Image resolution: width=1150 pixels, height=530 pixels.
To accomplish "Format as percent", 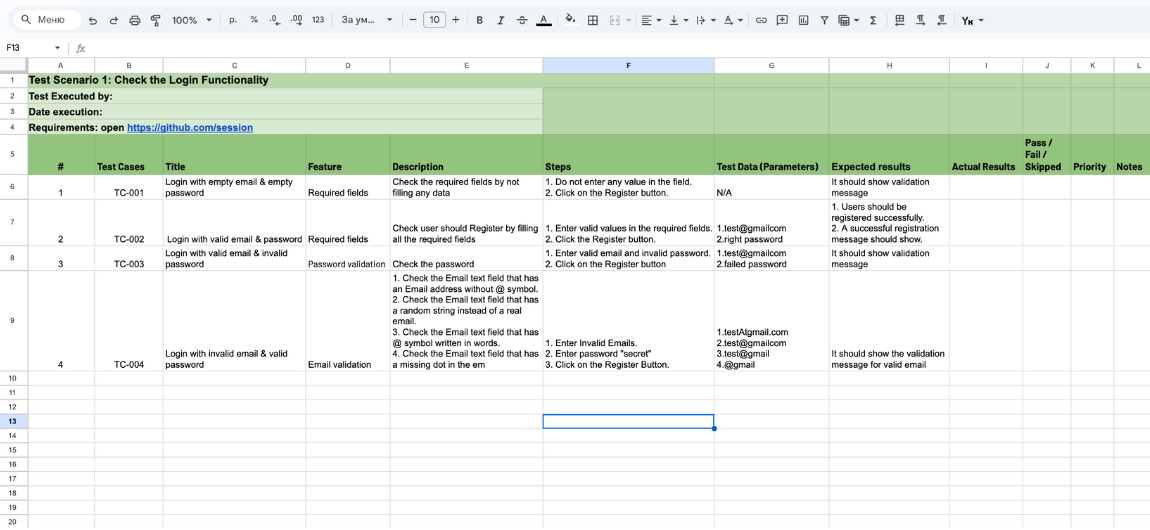I will click(x=254, y=21).
